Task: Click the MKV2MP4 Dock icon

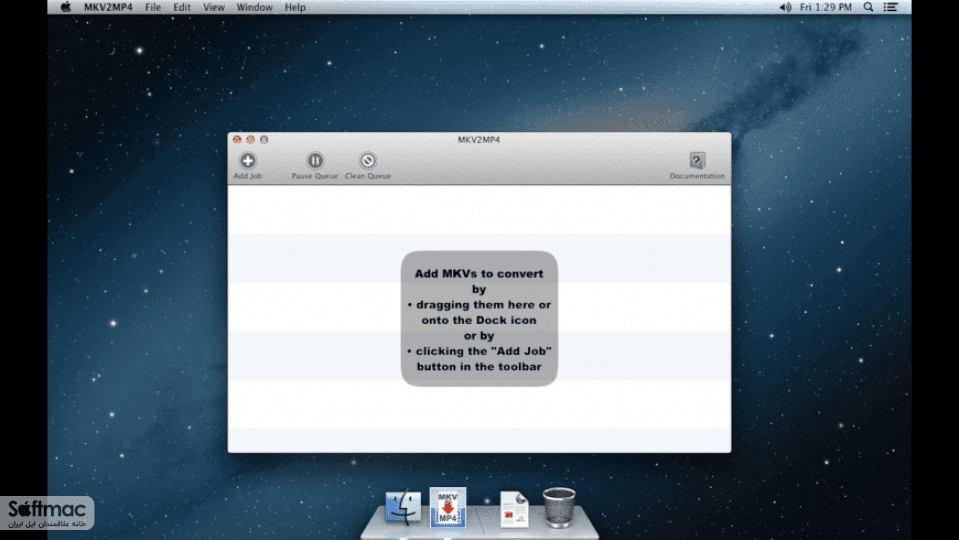Action: (x=448, y=507)
